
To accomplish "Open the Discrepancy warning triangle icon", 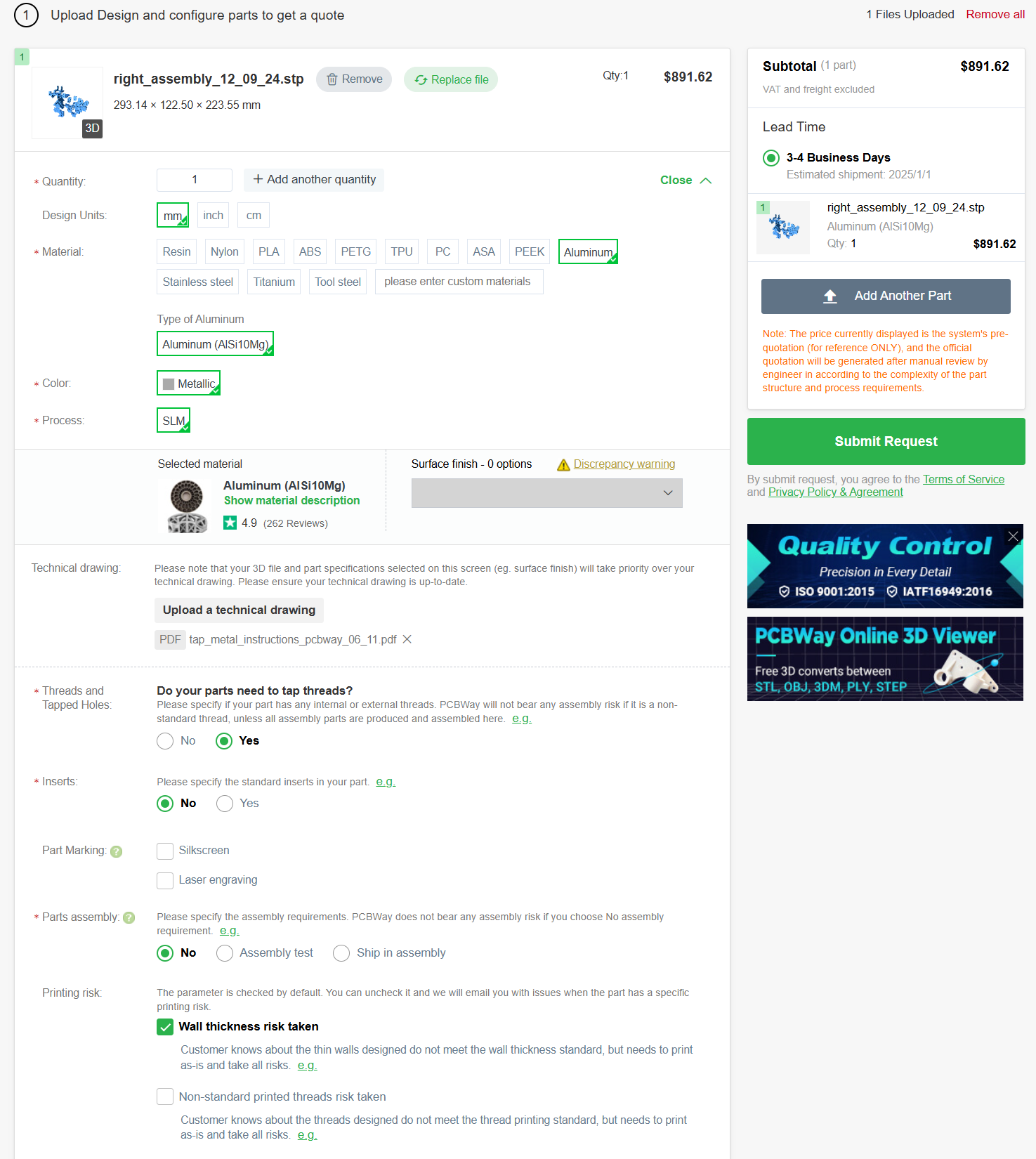I will [x=563, y=465].
